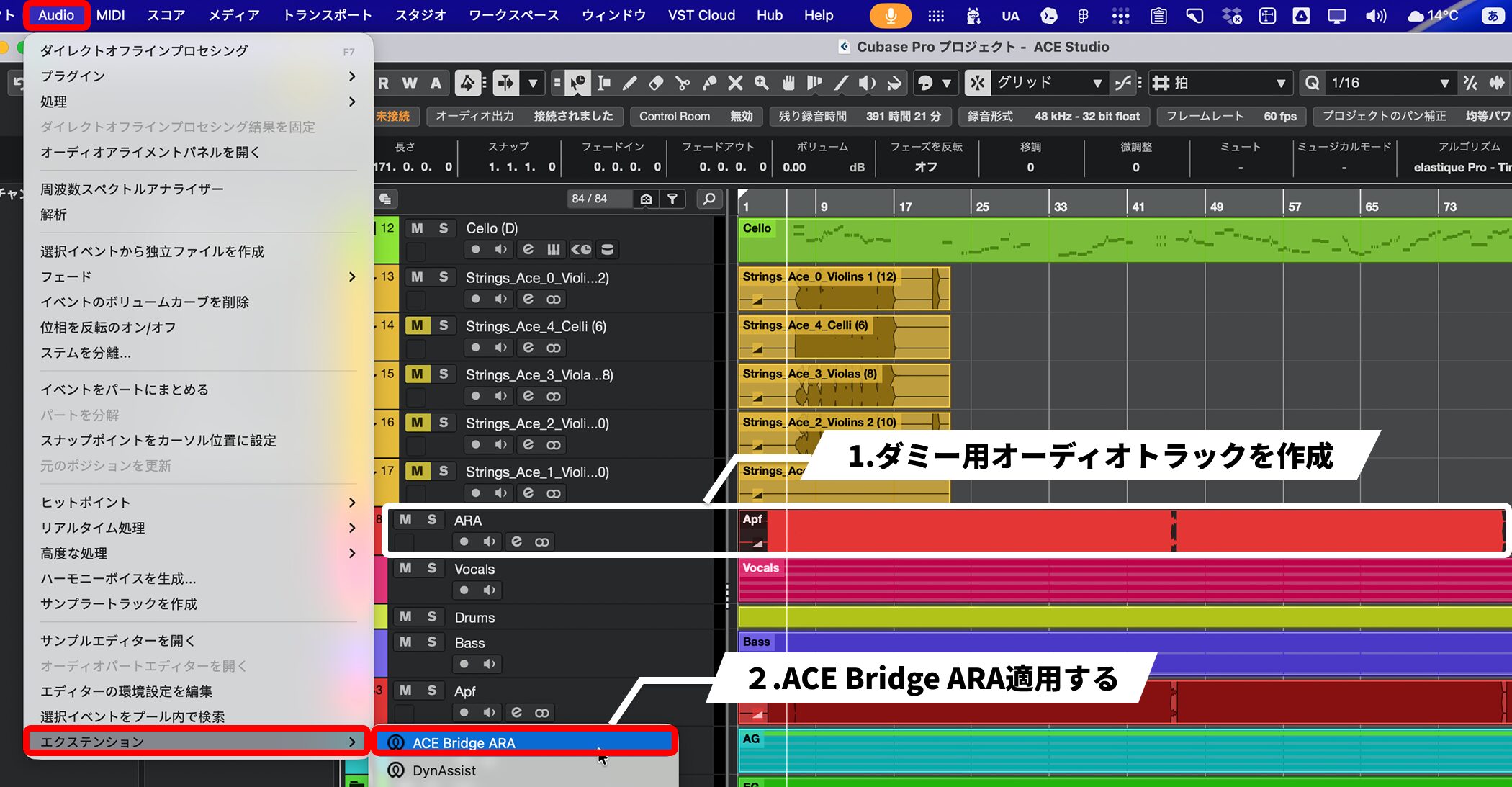Select ハーモニーボイスを生成 menu entry
Image resolution: width=1512 pixels, height=787 pixels.
point(198,578)
